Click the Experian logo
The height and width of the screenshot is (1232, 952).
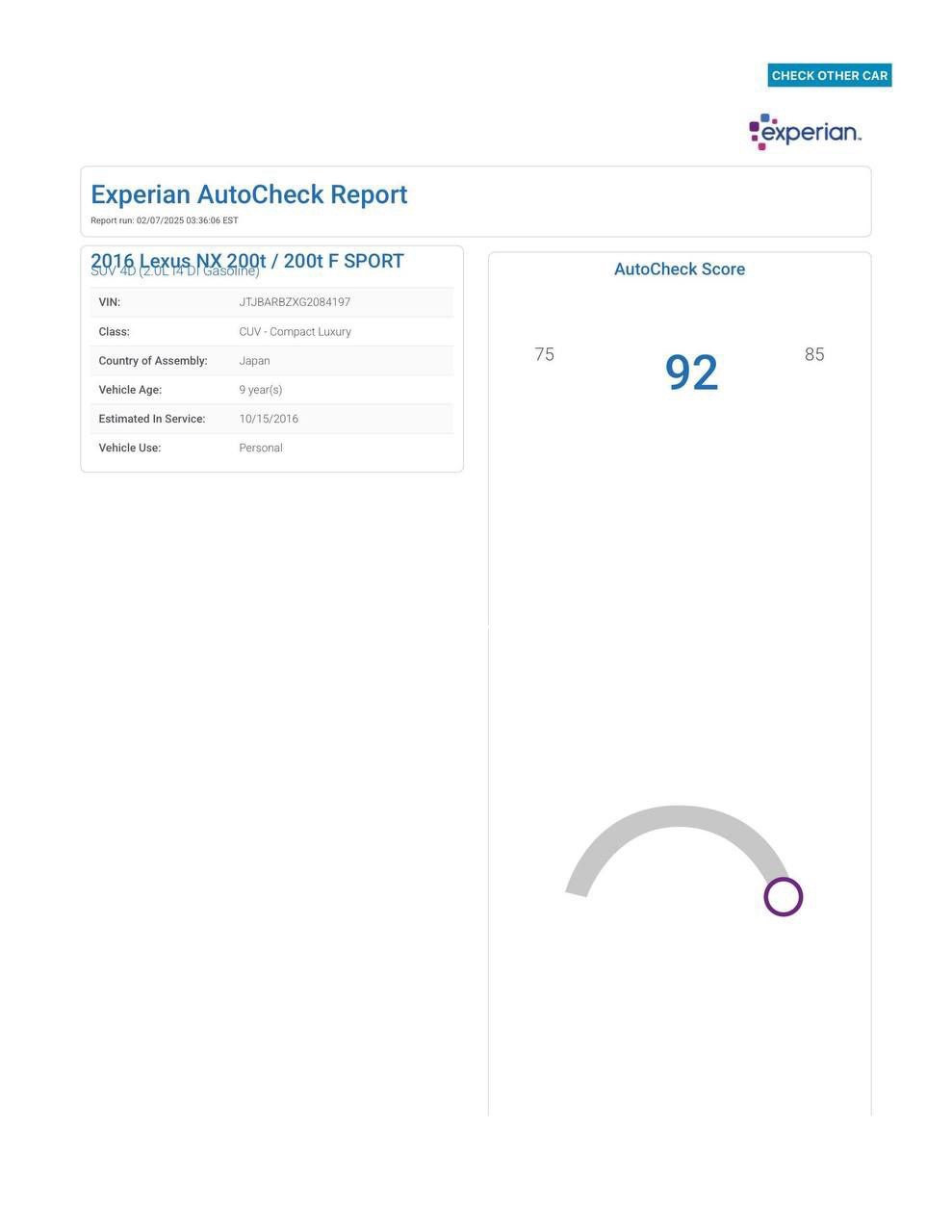click(x=806, y=132)
